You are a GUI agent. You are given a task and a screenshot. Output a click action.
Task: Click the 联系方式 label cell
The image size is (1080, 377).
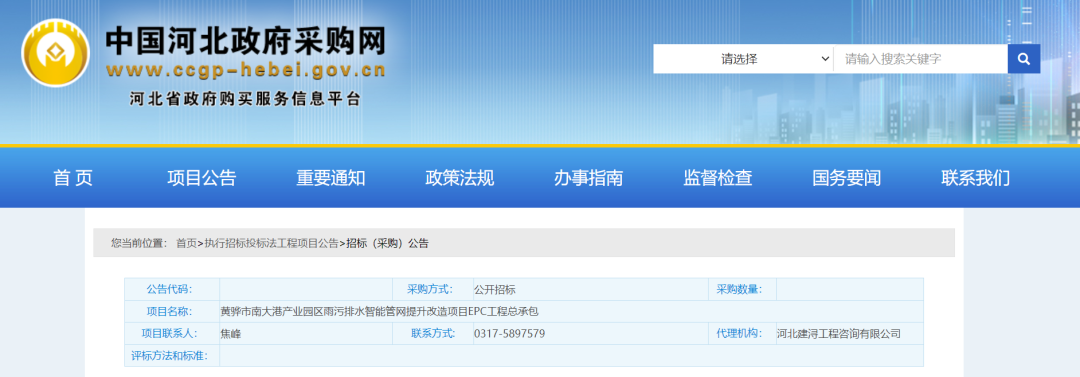click(x=432, y=334)
